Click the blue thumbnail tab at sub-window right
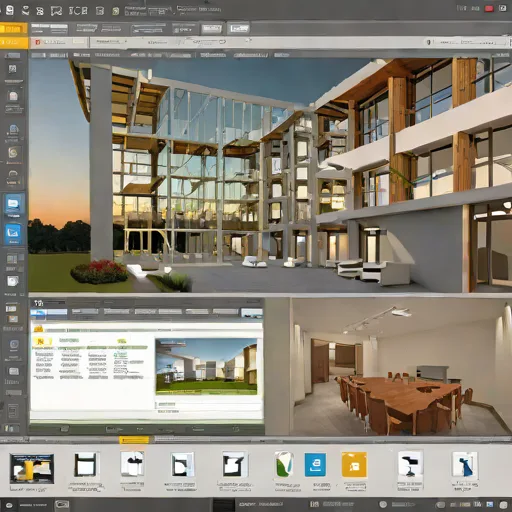 252,313
